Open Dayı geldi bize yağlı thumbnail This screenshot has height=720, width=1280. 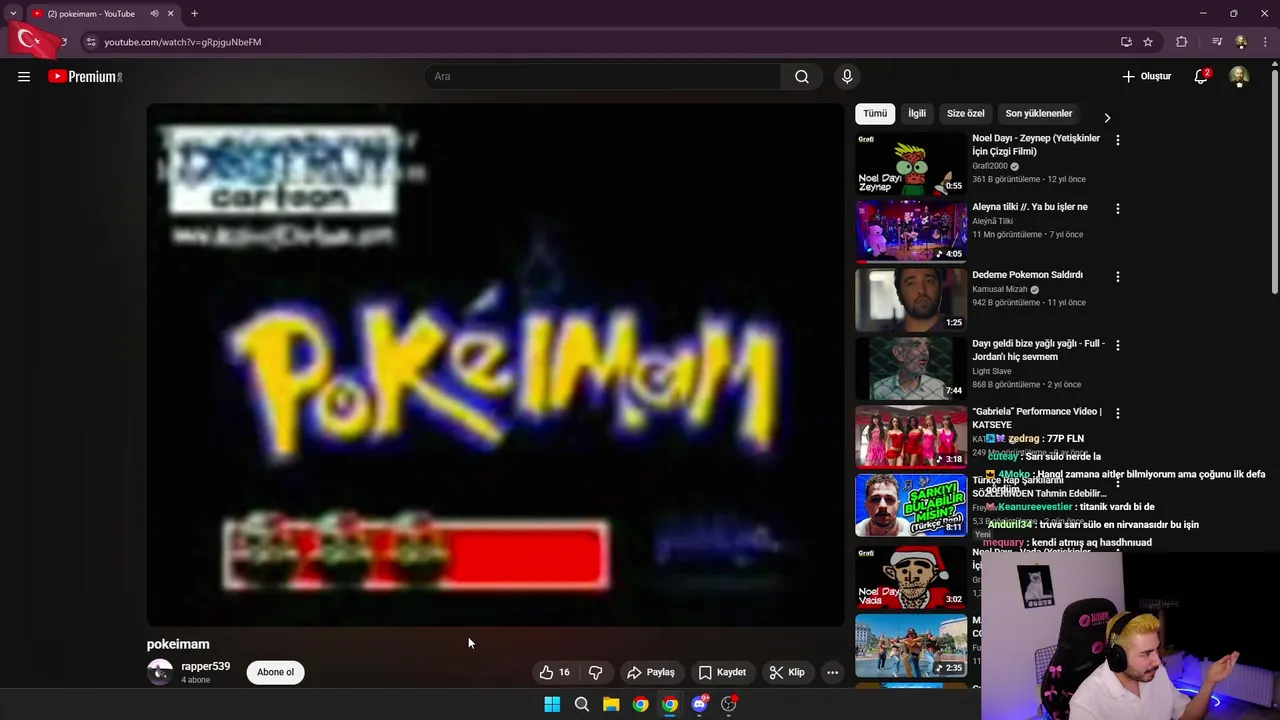pyautogui.click(x=911, y=368)
